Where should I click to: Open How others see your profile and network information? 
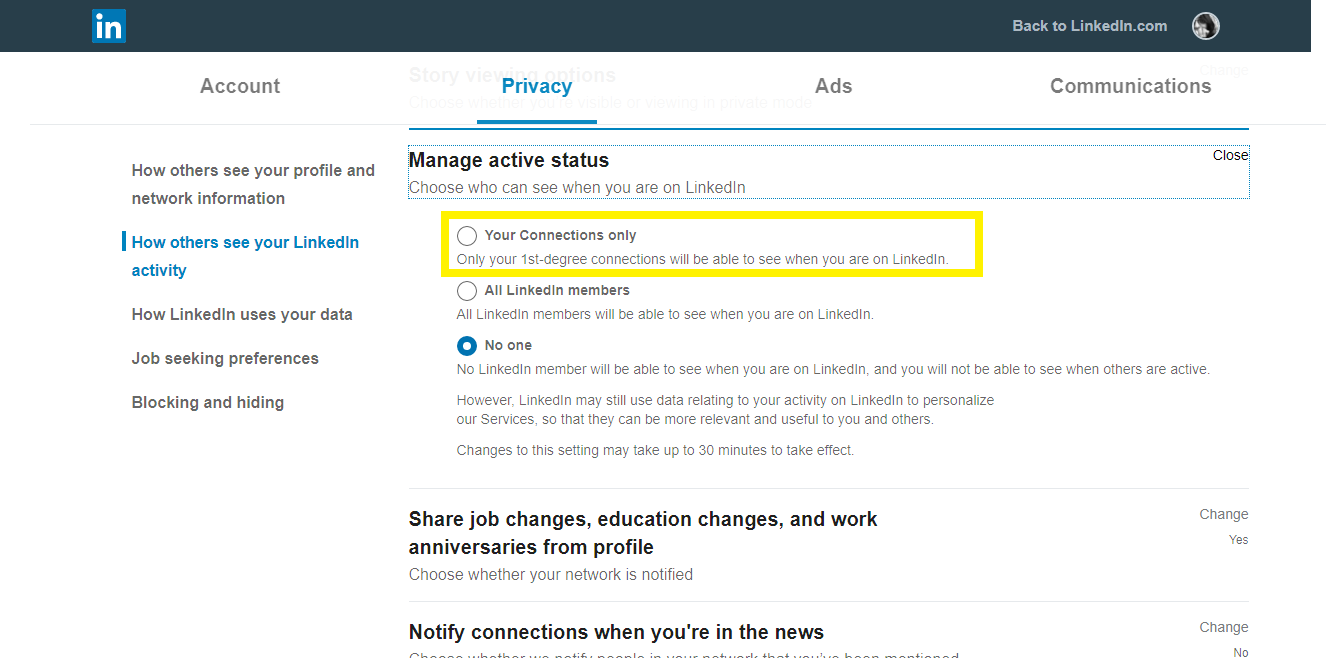pos(253,184)
